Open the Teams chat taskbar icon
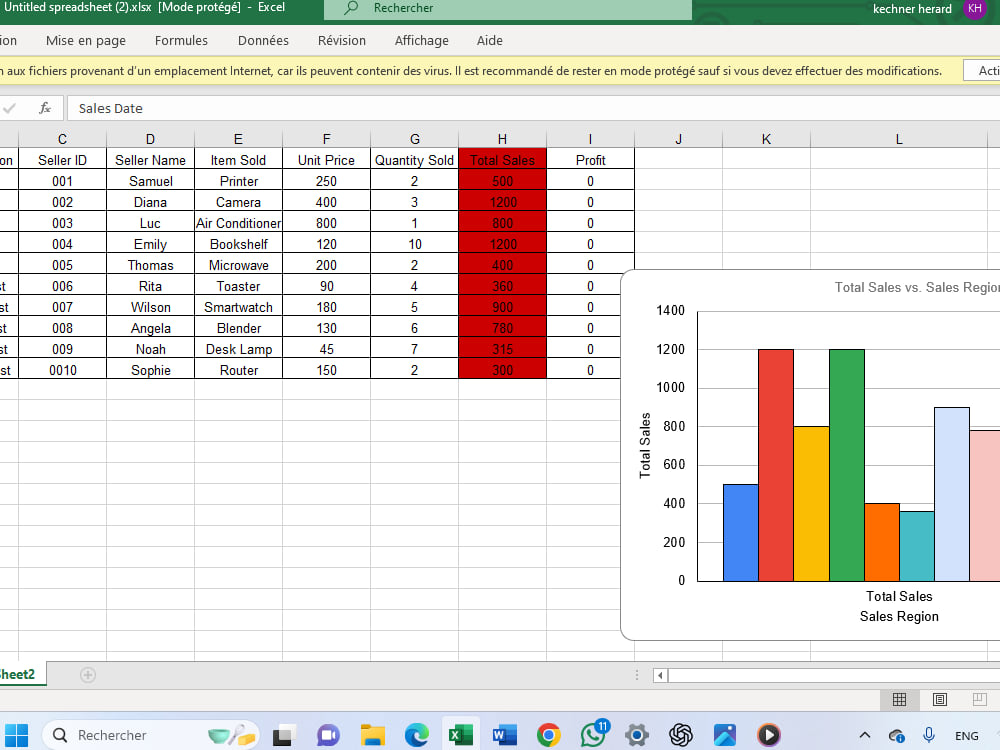 click(x=328, y=735)
